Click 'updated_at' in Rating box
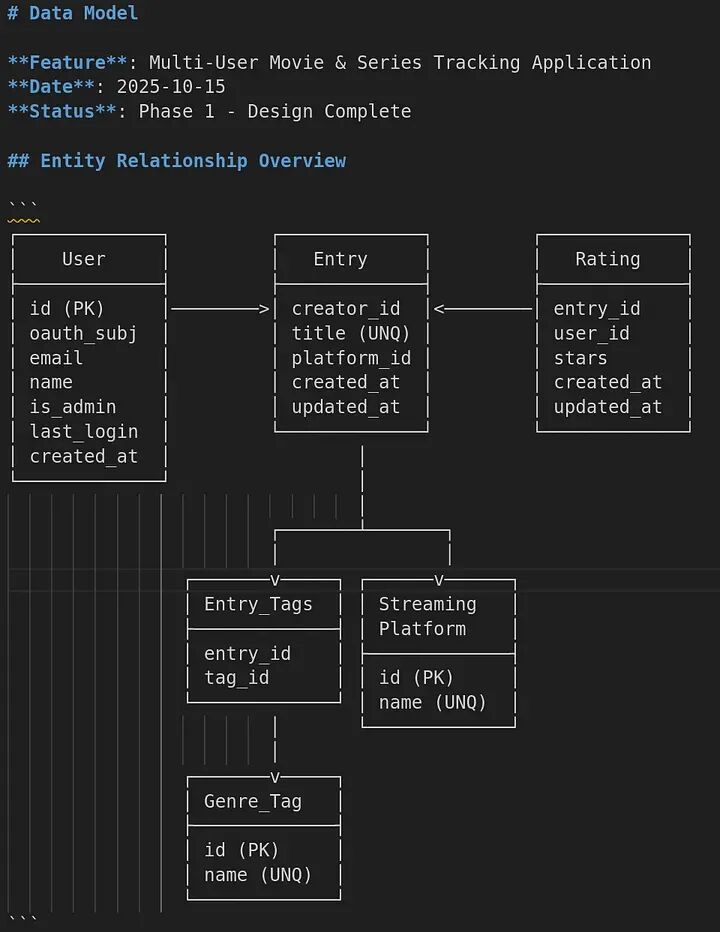The width and height of the screenshot is (720, 932). (608, 407)
